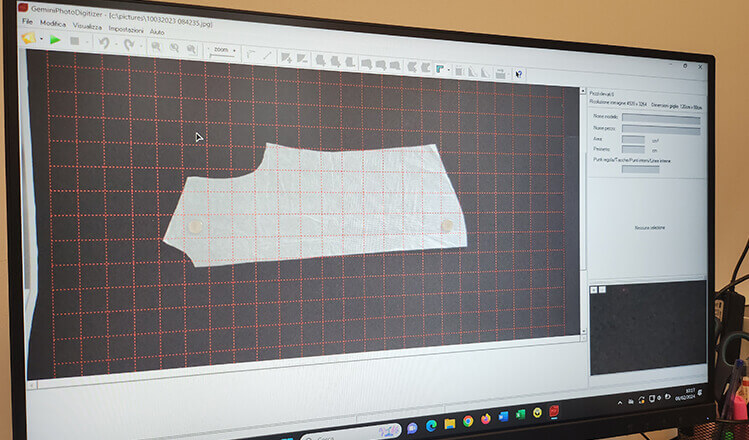The width and height of the screenshot is (749, 440).
Task: Click the first small button above the preview thumbnail
Action: [x=594, y=289]
